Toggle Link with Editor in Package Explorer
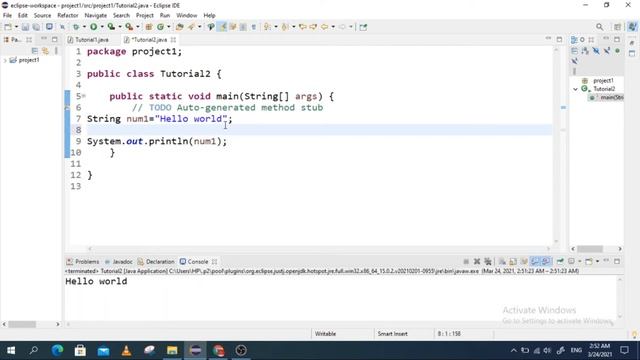The image size is (640, 360). (x=45, y=51)
